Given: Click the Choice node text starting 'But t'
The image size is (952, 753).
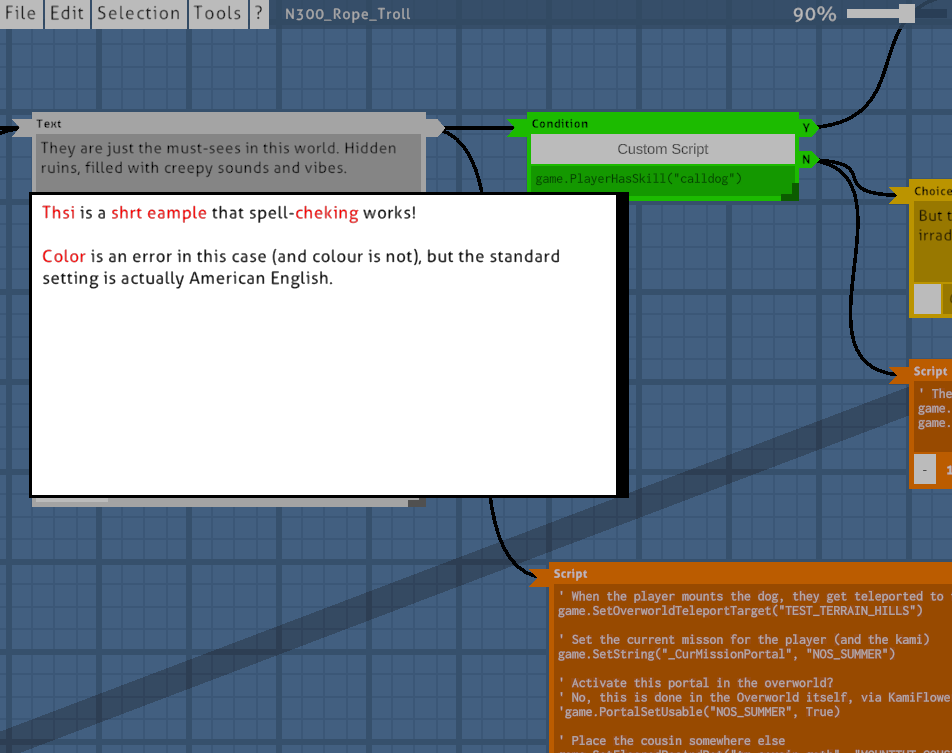Looking at the screenshot, I should point(933,243).
